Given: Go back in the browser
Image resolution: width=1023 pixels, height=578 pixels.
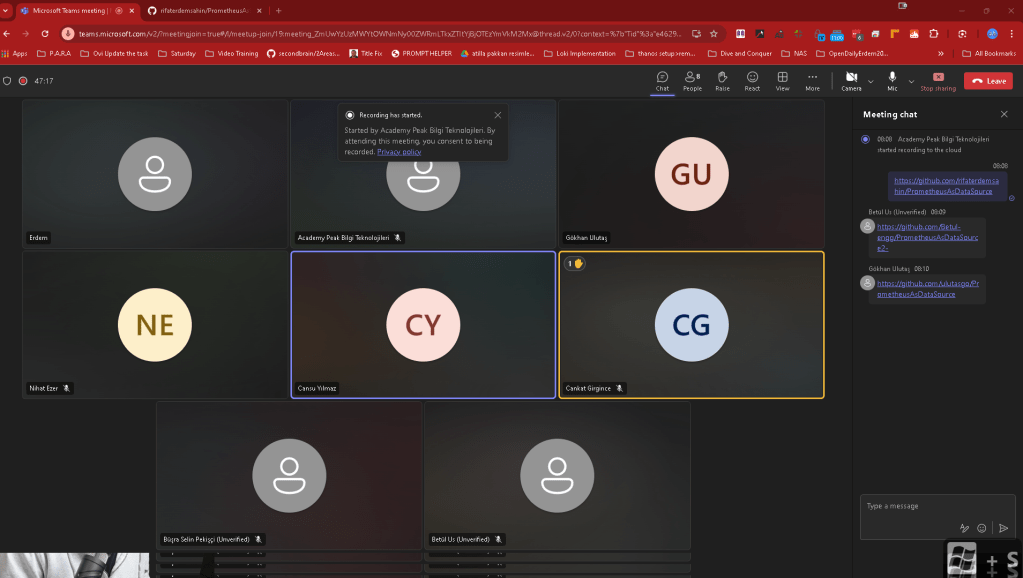Looking at the screenshot, I should click(7, 34).
